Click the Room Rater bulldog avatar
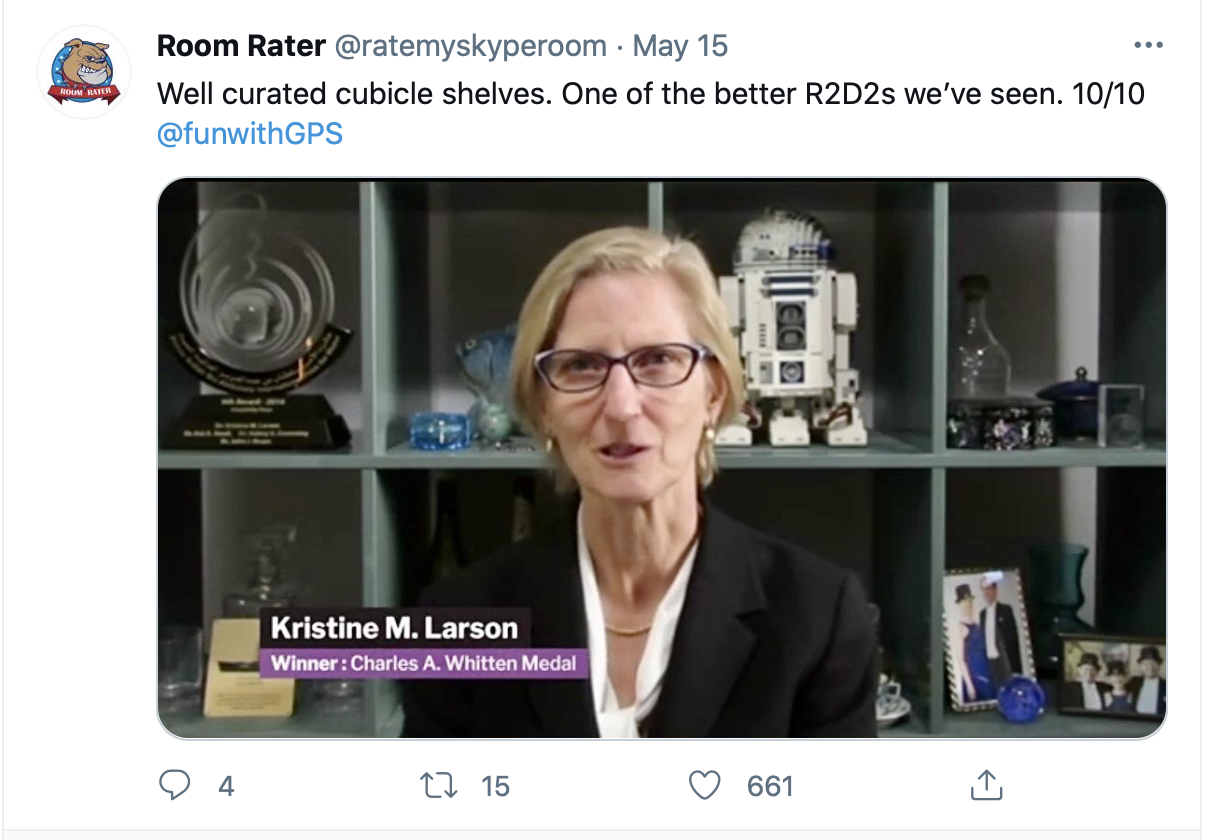This screenshot has width=1230, height=840. [x=84, y=72]
